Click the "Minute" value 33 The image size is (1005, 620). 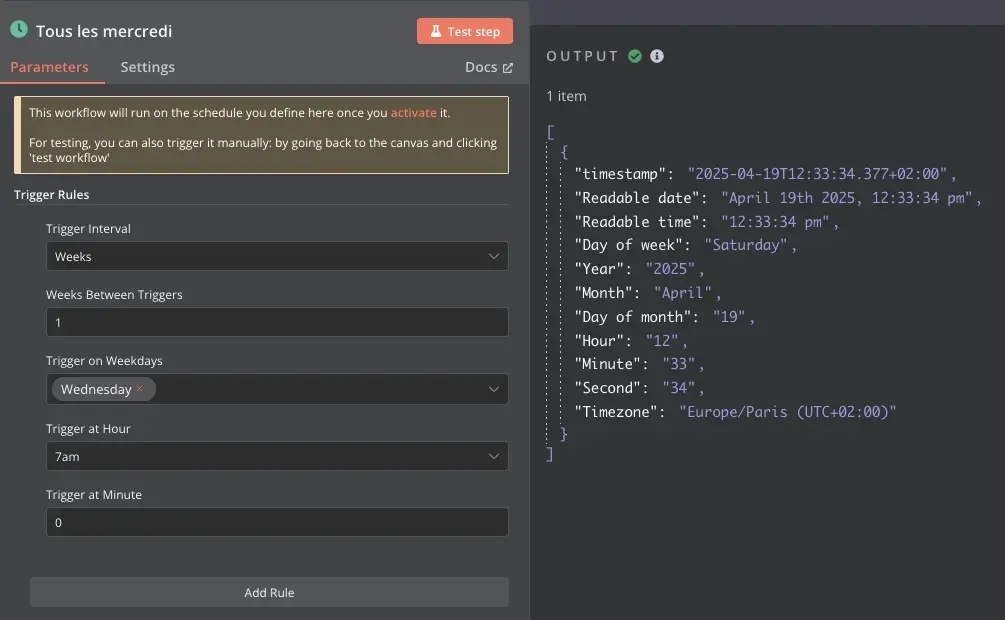[679, 364]
